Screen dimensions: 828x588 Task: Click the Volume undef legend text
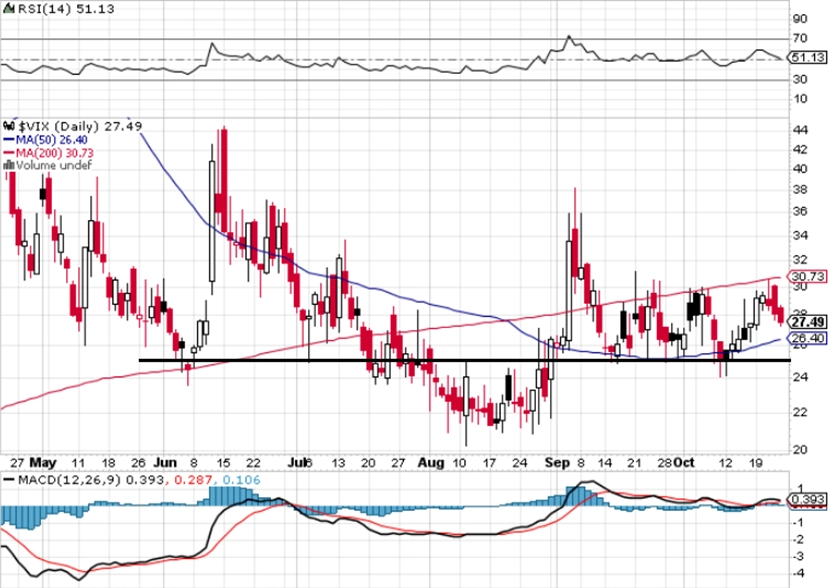click(x=54, y=165)
